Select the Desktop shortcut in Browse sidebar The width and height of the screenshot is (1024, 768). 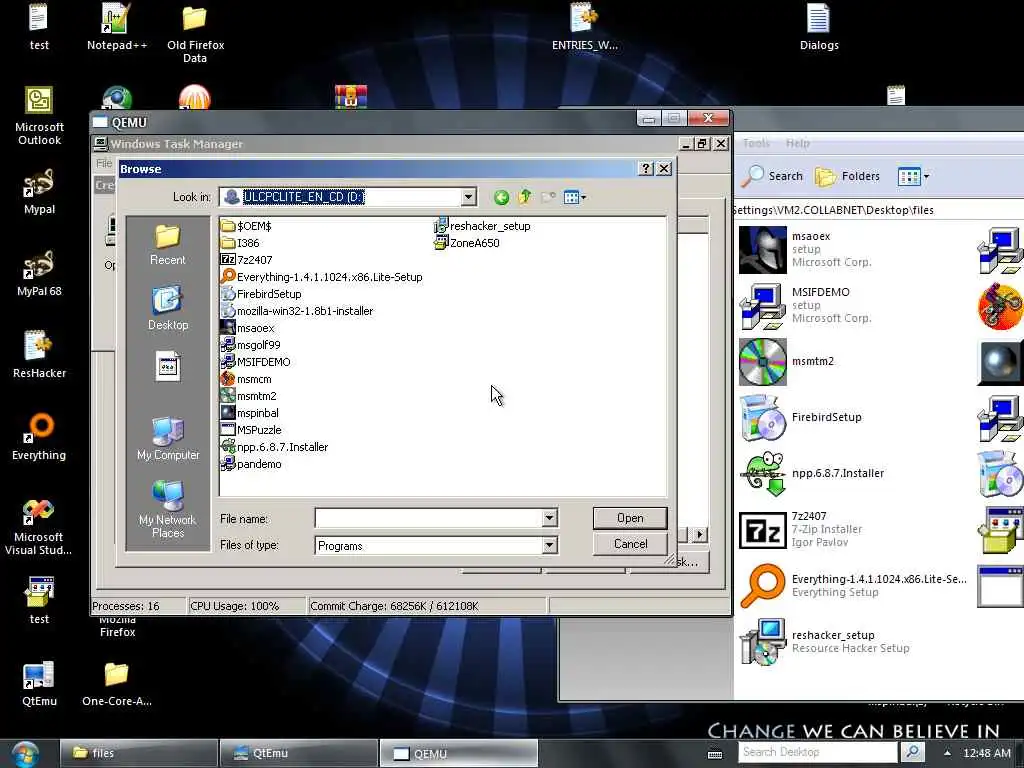click(x=167, y=308)
